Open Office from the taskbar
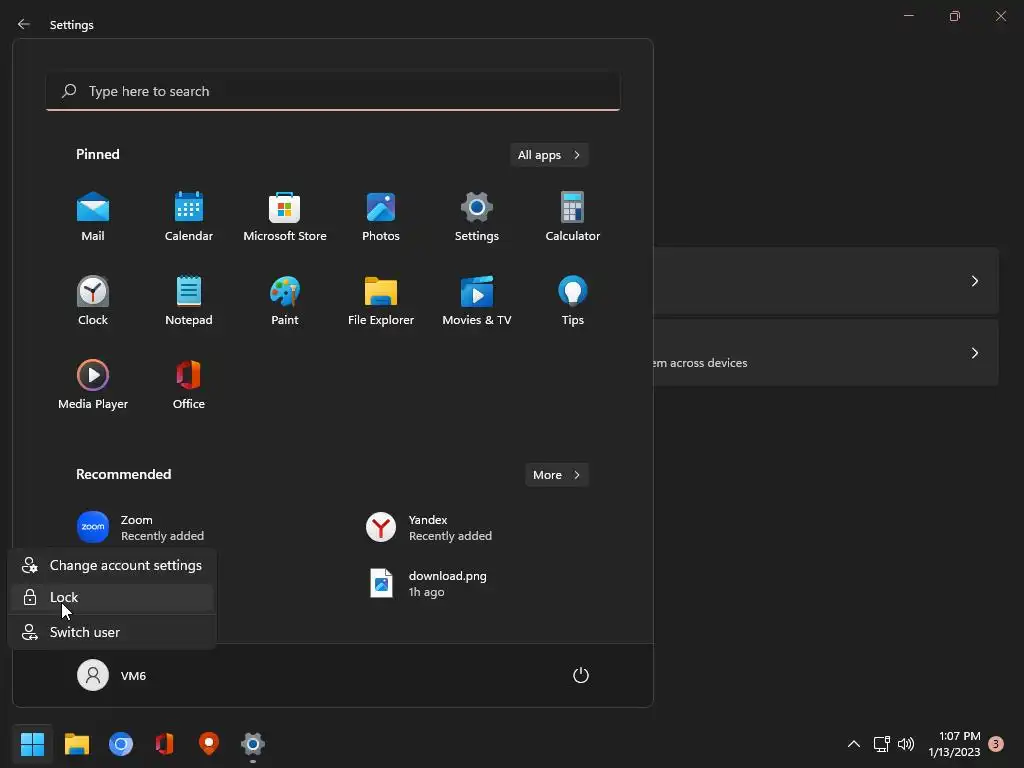Screen dimensions: 1024x768 click(165, 744)
